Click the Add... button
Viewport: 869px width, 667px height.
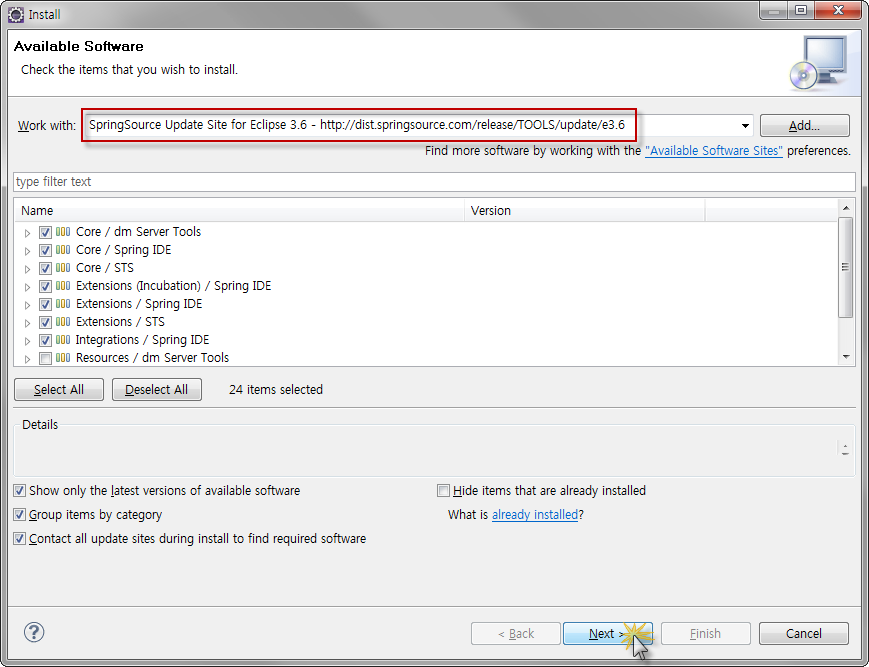click(804, 126)
